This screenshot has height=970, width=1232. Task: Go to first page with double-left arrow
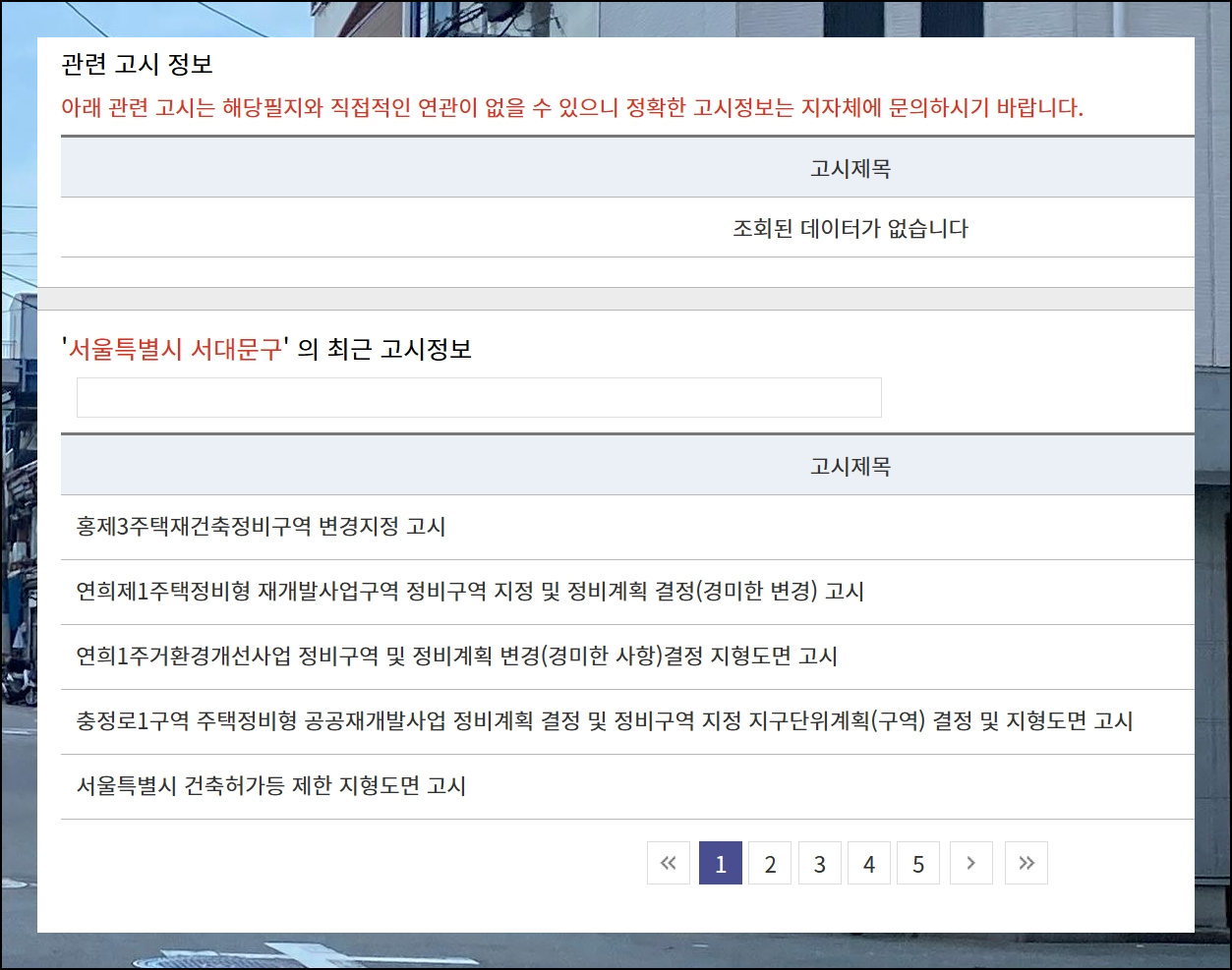coord(669,863)
